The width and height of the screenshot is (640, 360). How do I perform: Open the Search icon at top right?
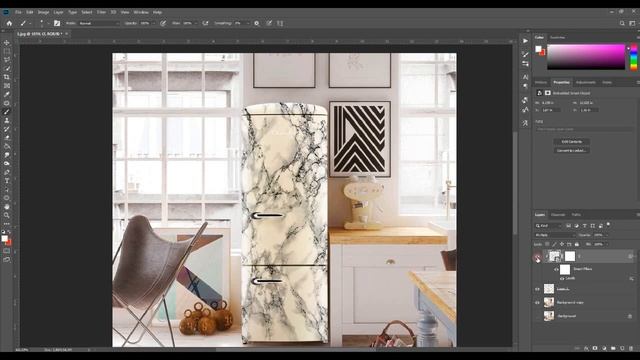(622, 23)
